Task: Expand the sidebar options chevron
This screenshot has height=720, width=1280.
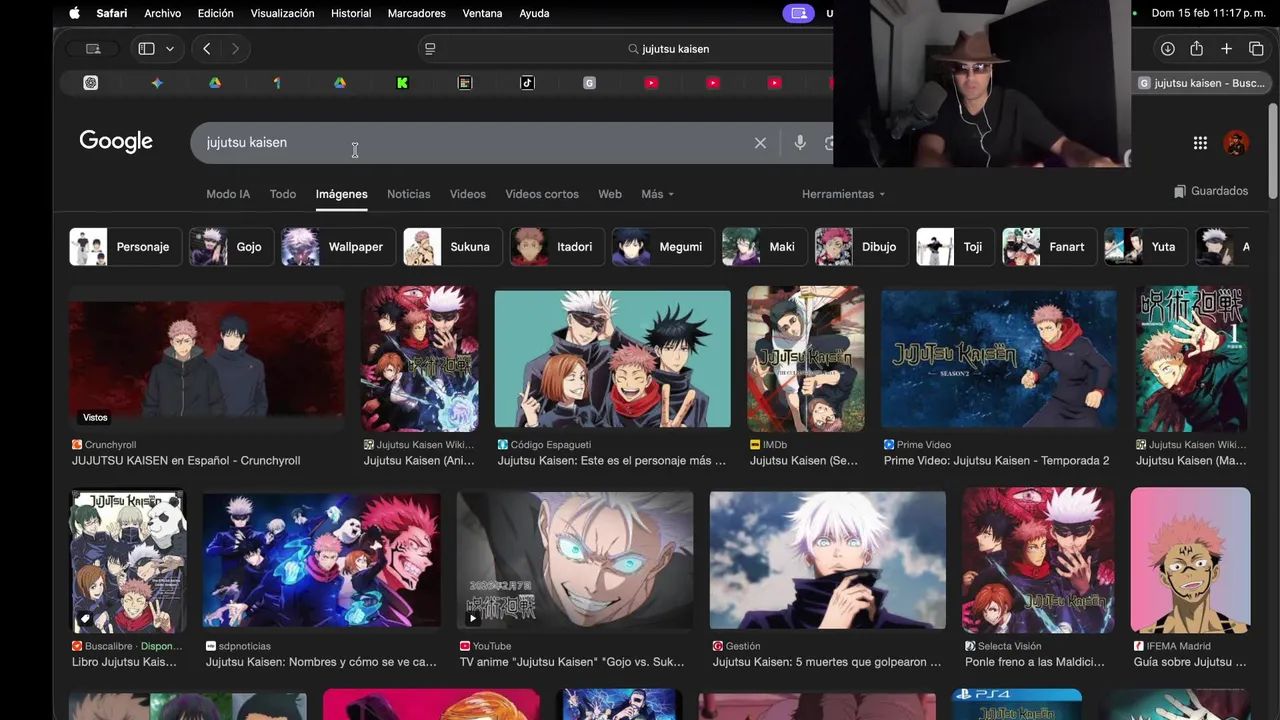Action: point(170,48)
